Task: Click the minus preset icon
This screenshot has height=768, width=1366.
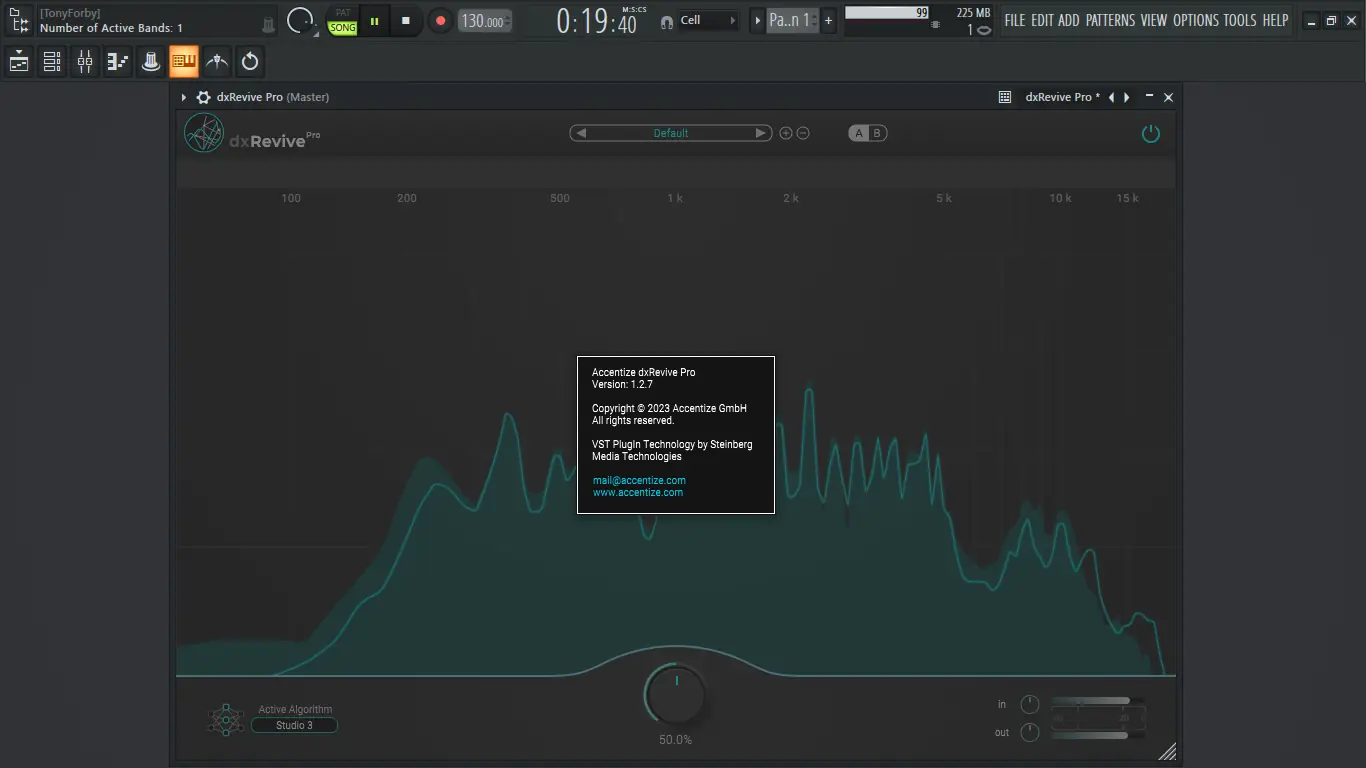Action: [802, 133]
